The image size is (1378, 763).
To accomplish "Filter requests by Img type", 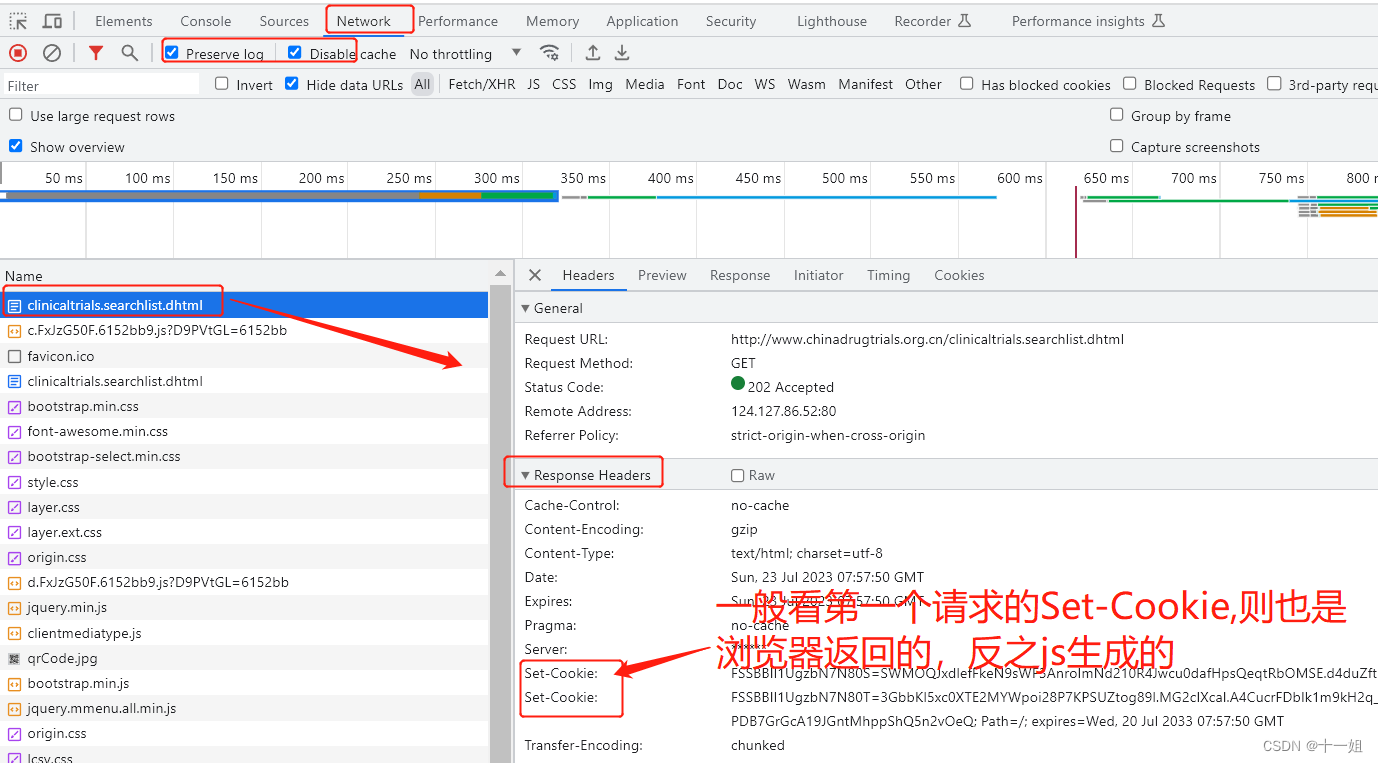I will tap(600, 84).
